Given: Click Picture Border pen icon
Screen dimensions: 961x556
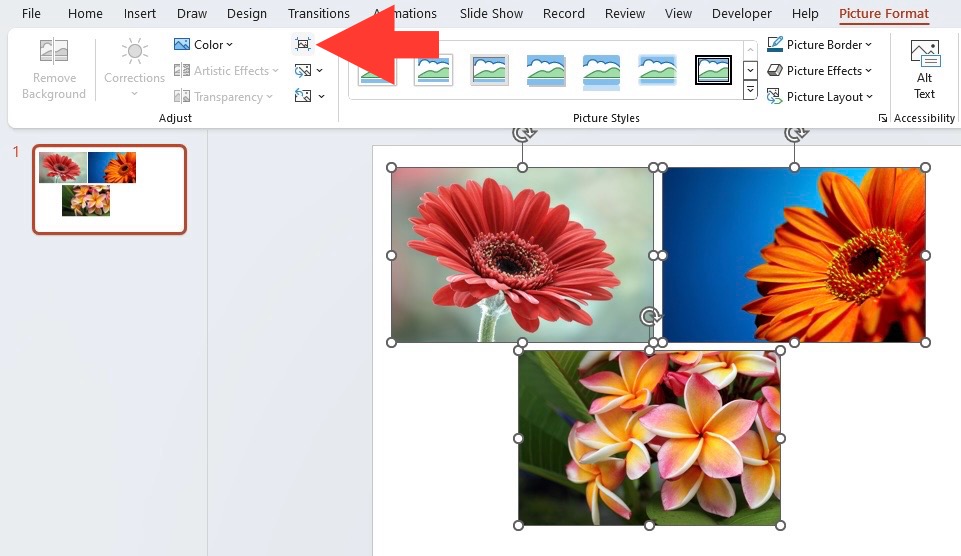Looking at the screenshot, I should tap(775, 44).
